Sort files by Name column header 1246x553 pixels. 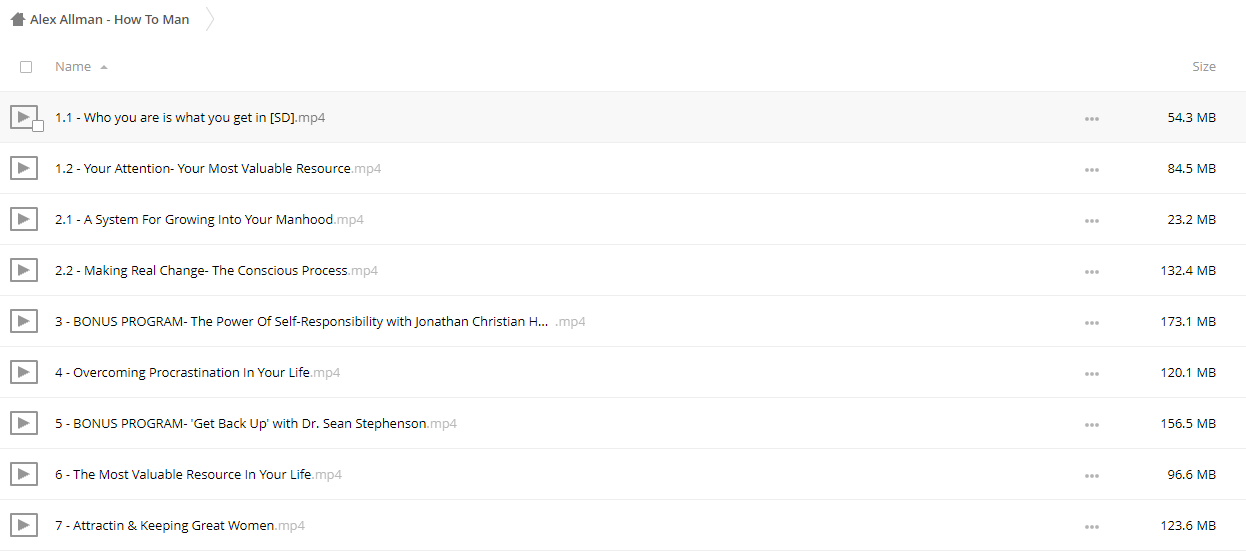(x=73, y=66)
